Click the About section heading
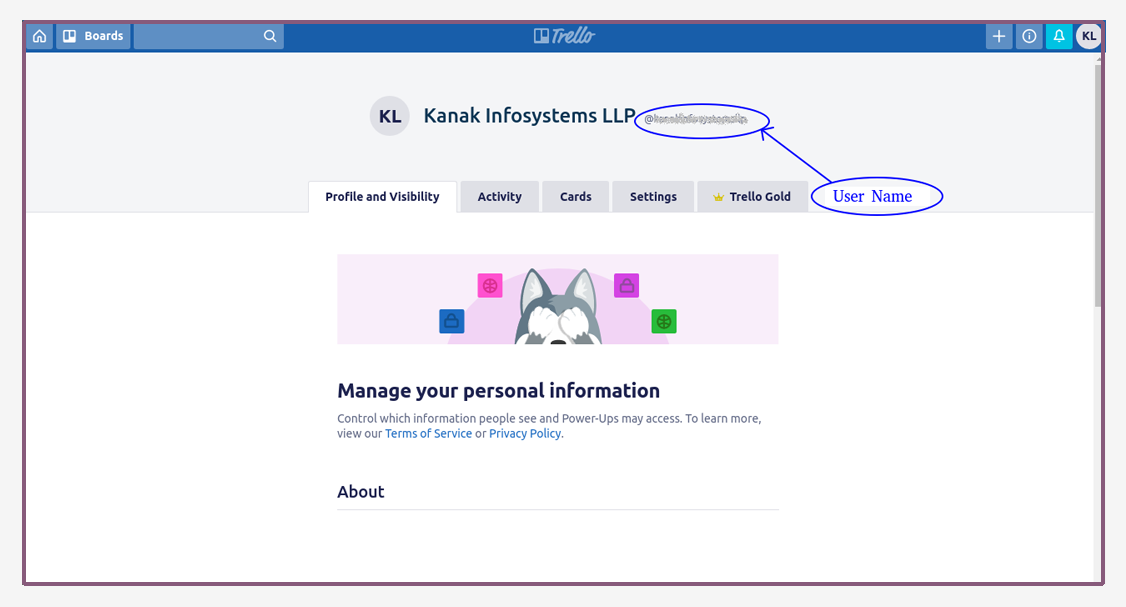The image size is (1126, 607). 360,492
